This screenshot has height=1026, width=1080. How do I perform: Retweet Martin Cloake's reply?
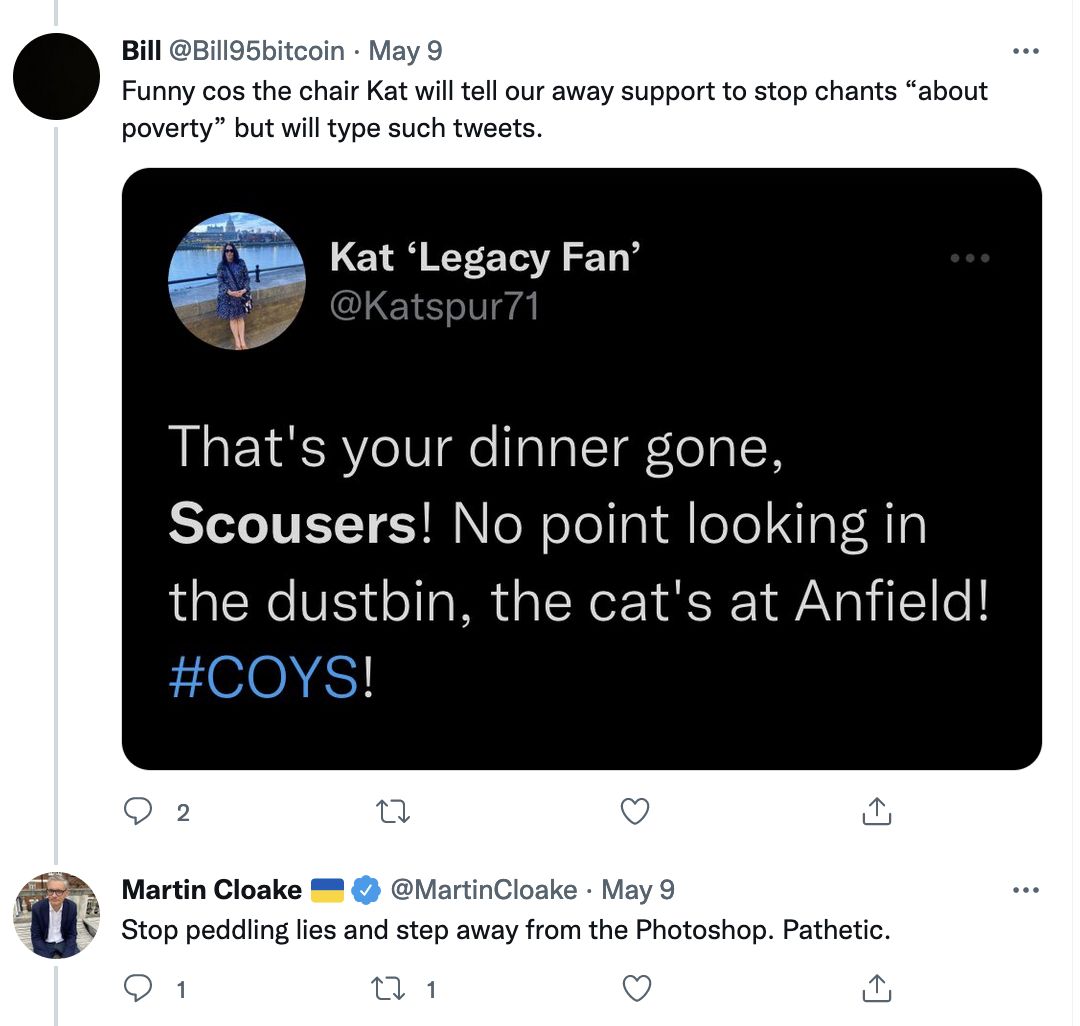385,990
